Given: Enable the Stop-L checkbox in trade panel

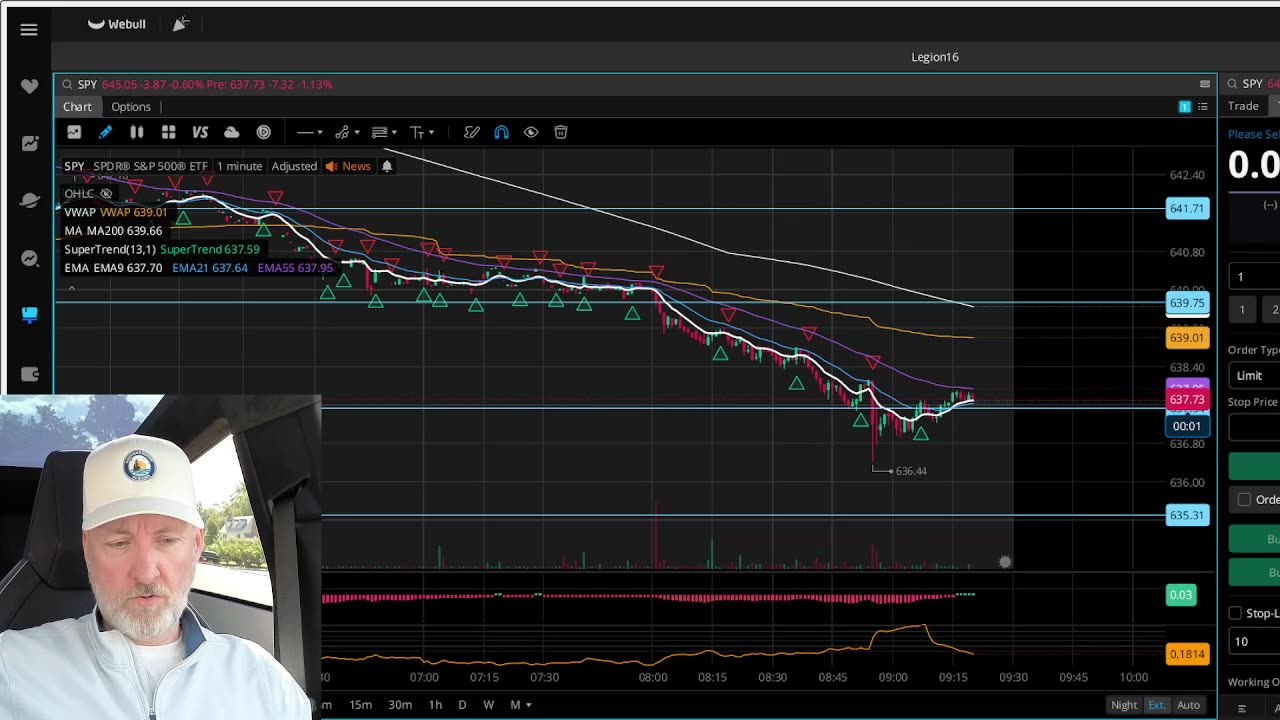Looking at the screenshot, I should (1235, 613).
